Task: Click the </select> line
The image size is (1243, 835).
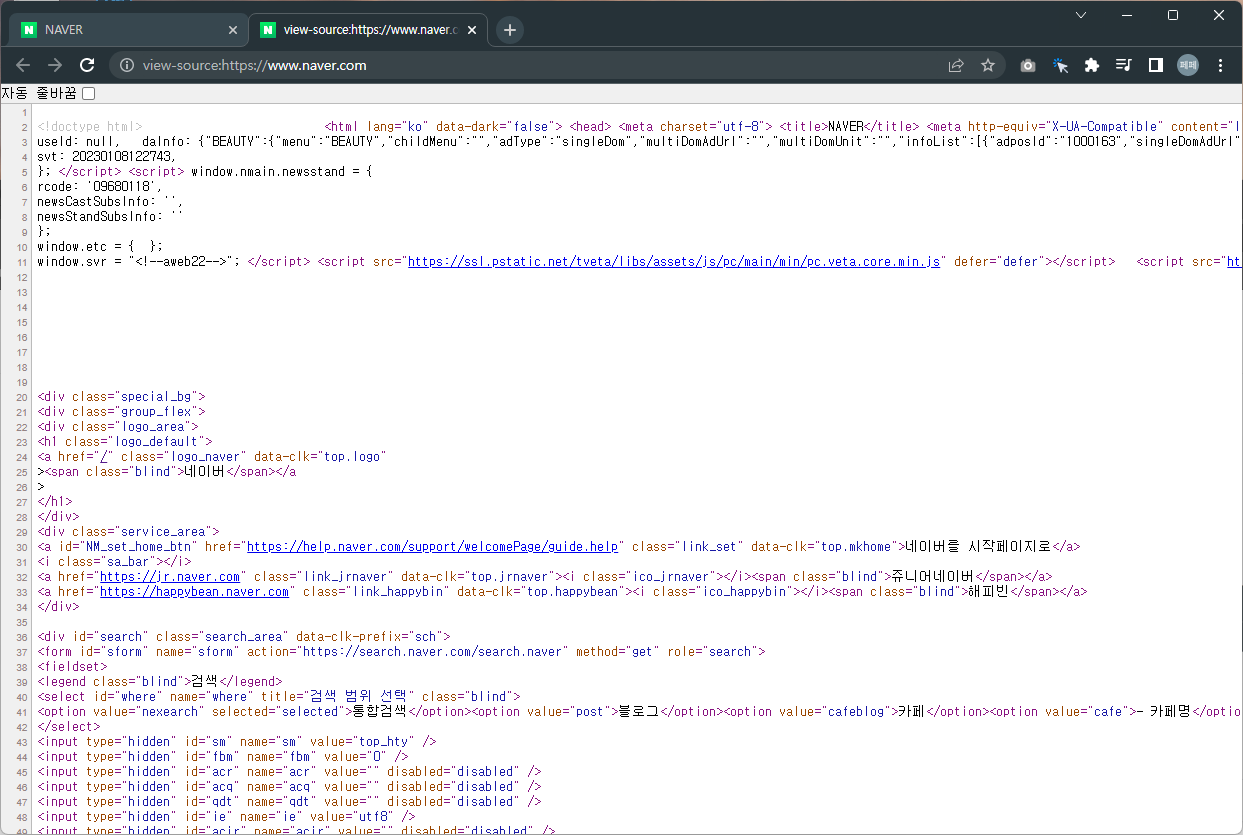Action: (x=69, y=727)
